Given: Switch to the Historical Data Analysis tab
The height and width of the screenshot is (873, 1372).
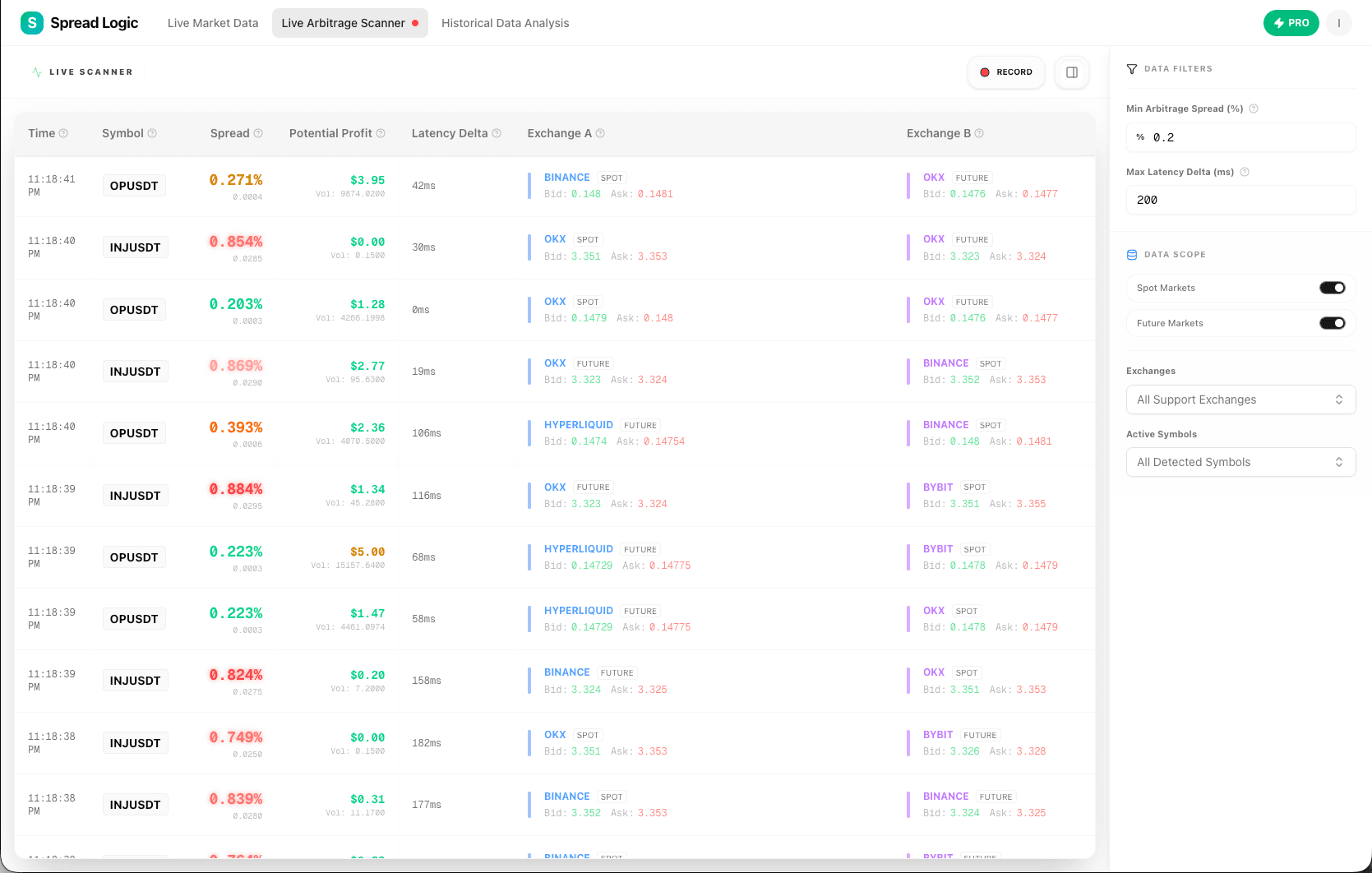Looking at the screenshot, I should point(506,23).
